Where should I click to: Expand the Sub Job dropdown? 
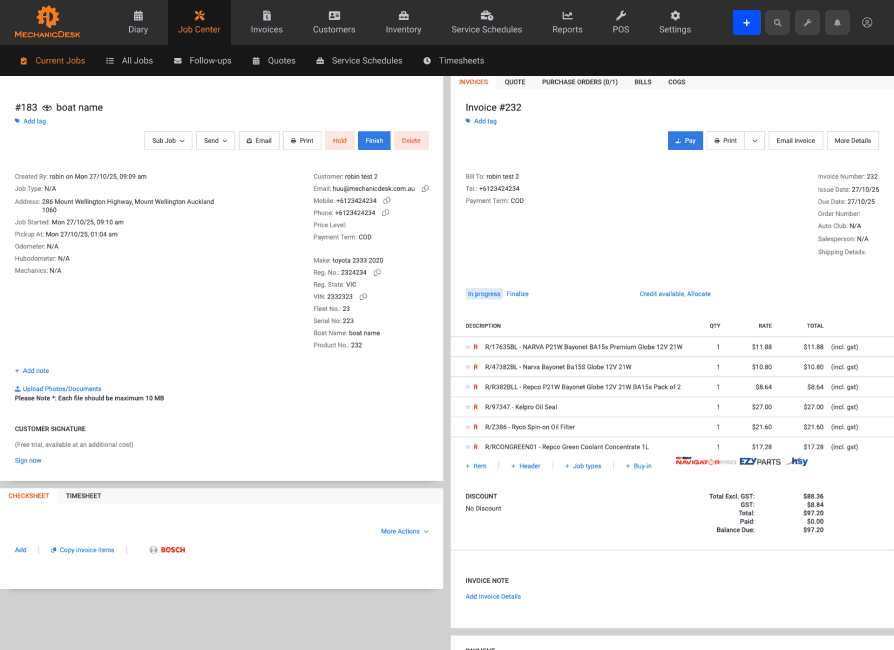[168, 141]
